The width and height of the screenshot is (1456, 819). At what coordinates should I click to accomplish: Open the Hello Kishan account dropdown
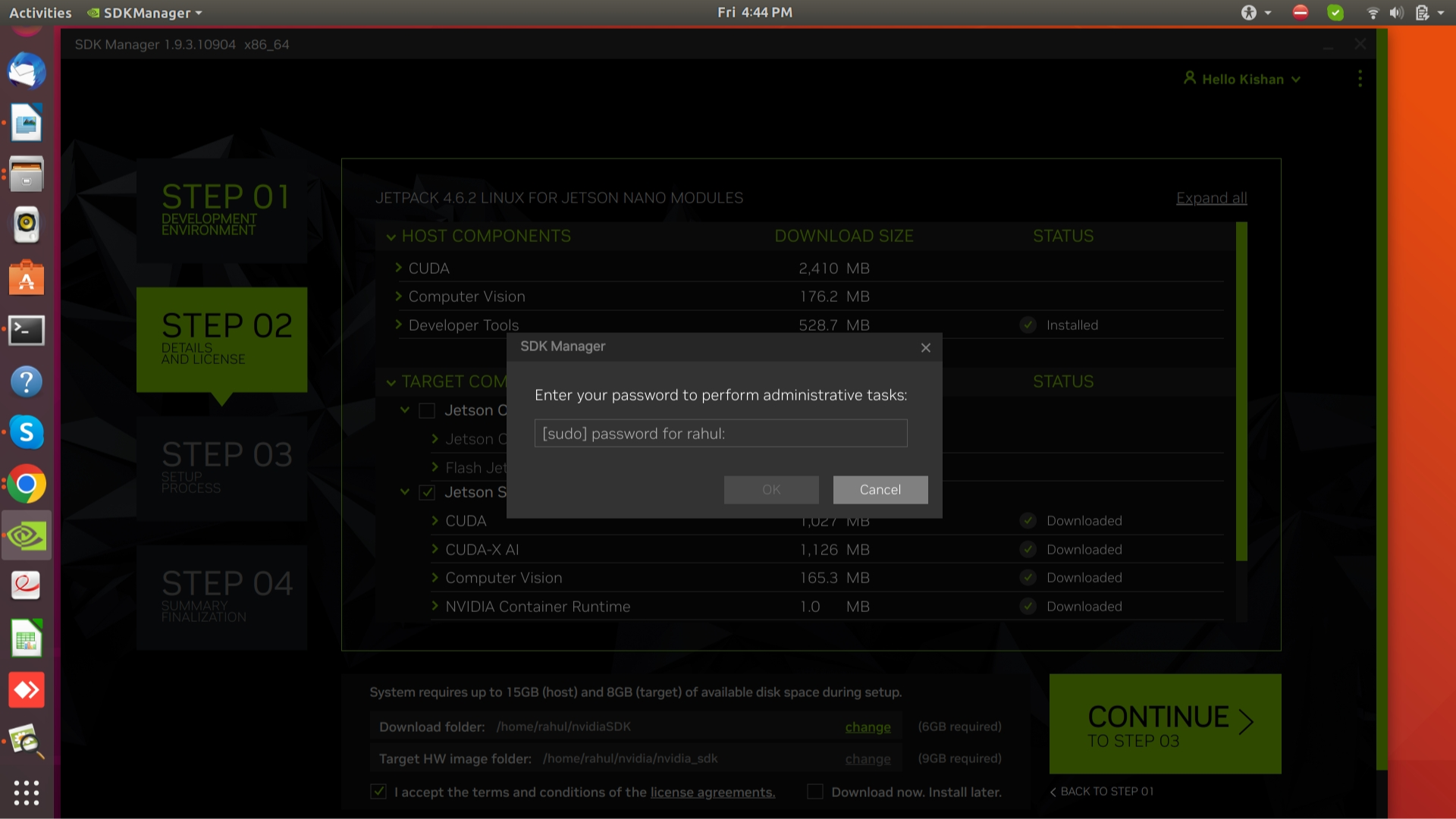[x=1242, y=79]
